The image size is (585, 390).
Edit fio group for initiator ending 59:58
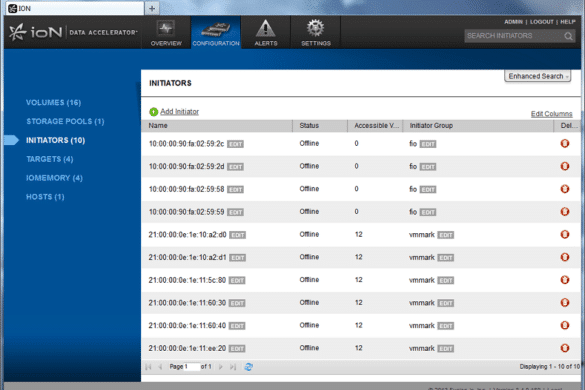(x=428, y=190)
